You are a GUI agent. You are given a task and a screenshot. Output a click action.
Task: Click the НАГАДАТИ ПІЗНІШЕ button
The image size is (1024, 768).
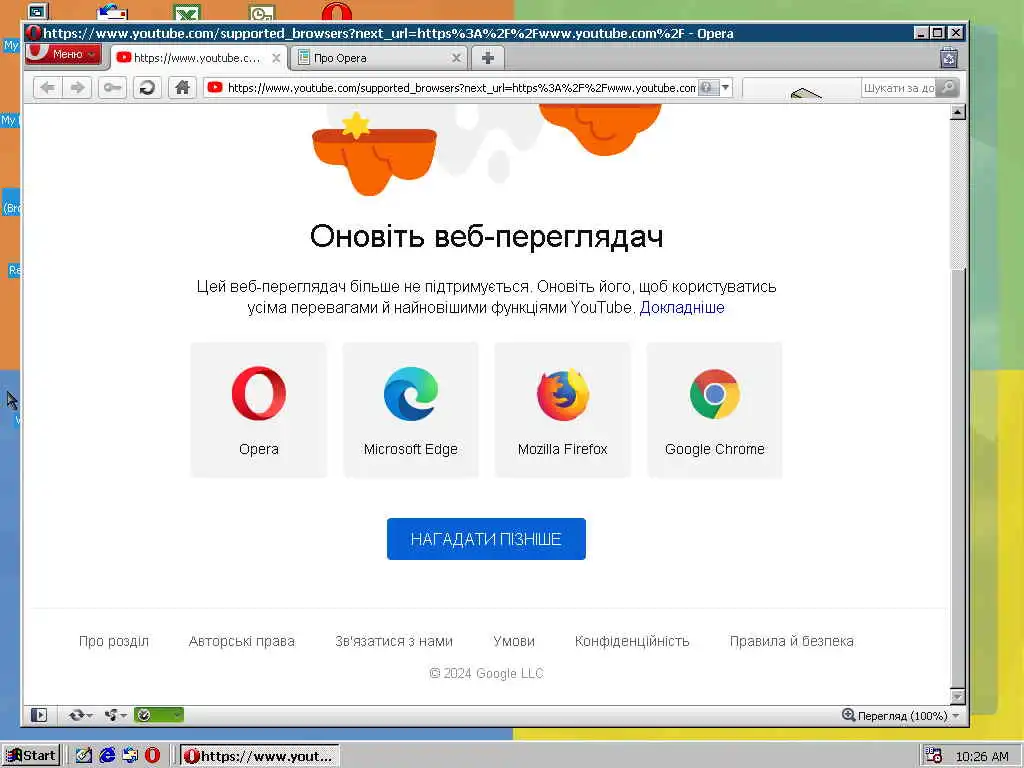point(486,539)
